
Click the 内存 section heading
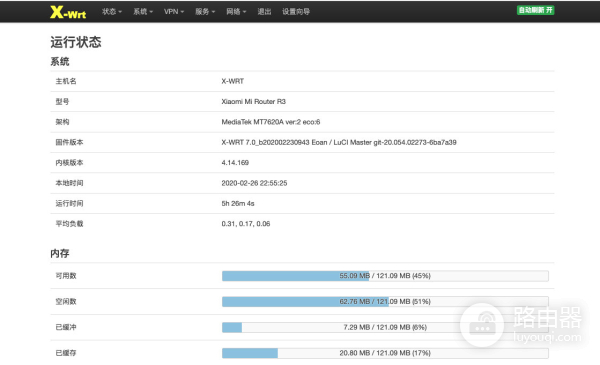tap(60, 253)
